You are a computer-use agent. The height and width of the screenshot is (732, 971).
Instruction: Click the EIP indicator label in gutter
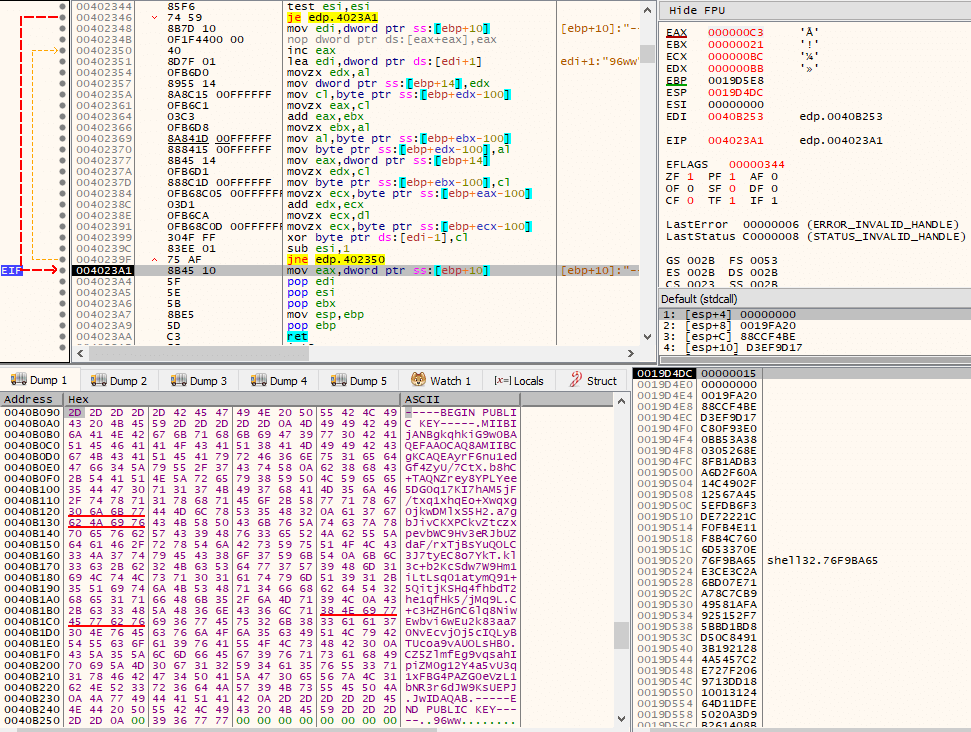click(x=12, y=271)
